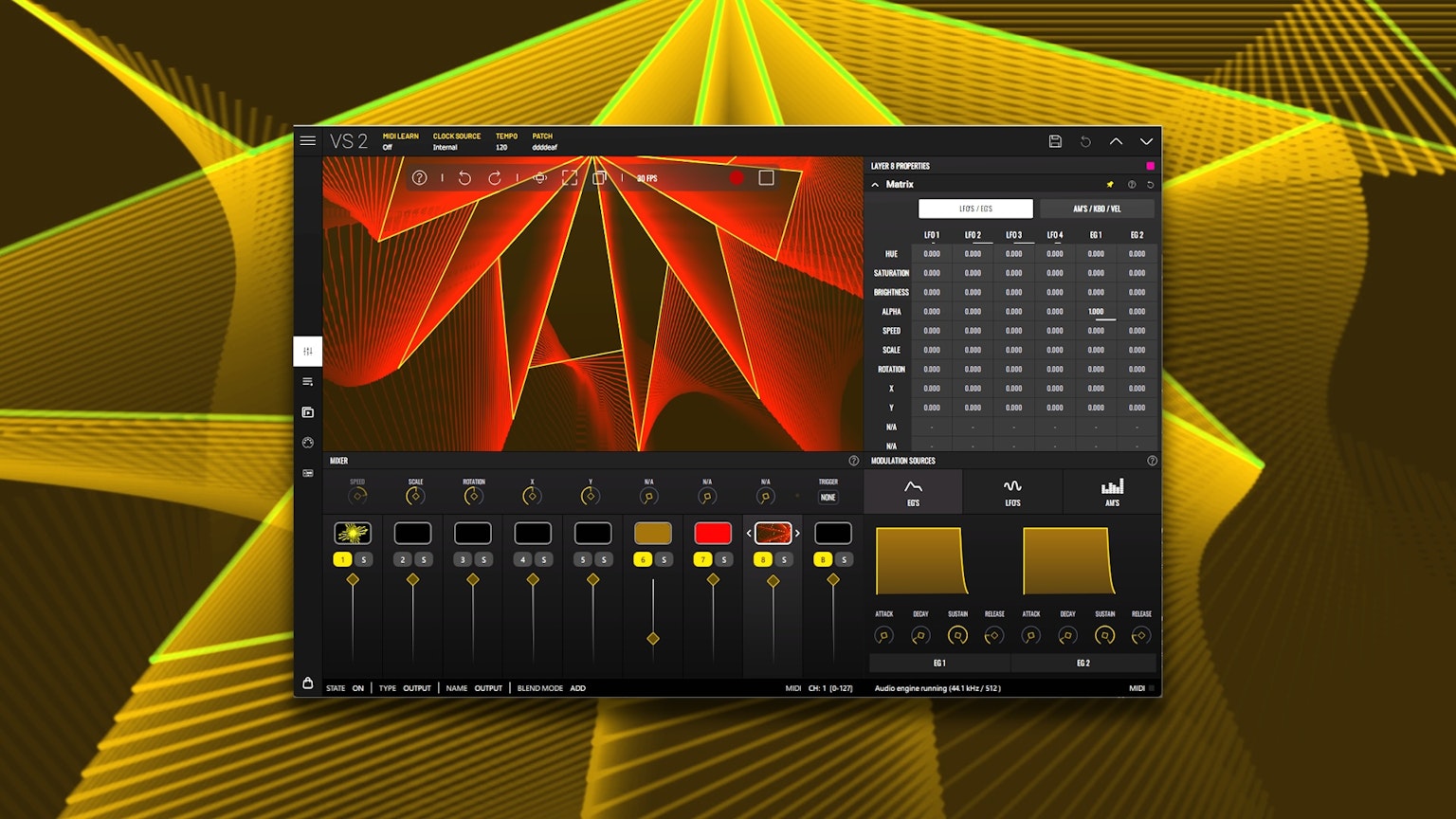Collapse the Matrix section

pos(876,184)
